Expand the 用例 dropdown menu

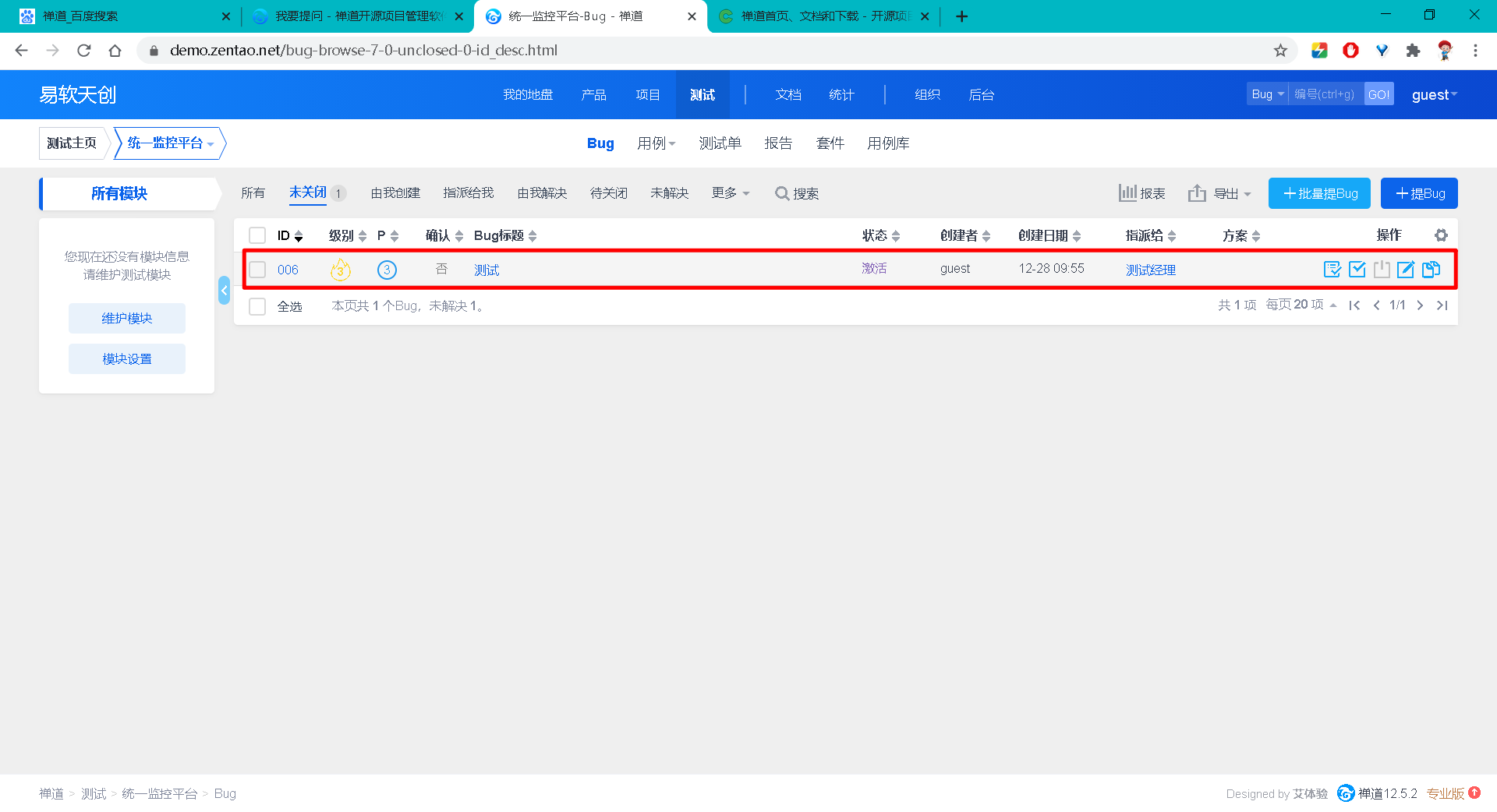coord(656,143)
